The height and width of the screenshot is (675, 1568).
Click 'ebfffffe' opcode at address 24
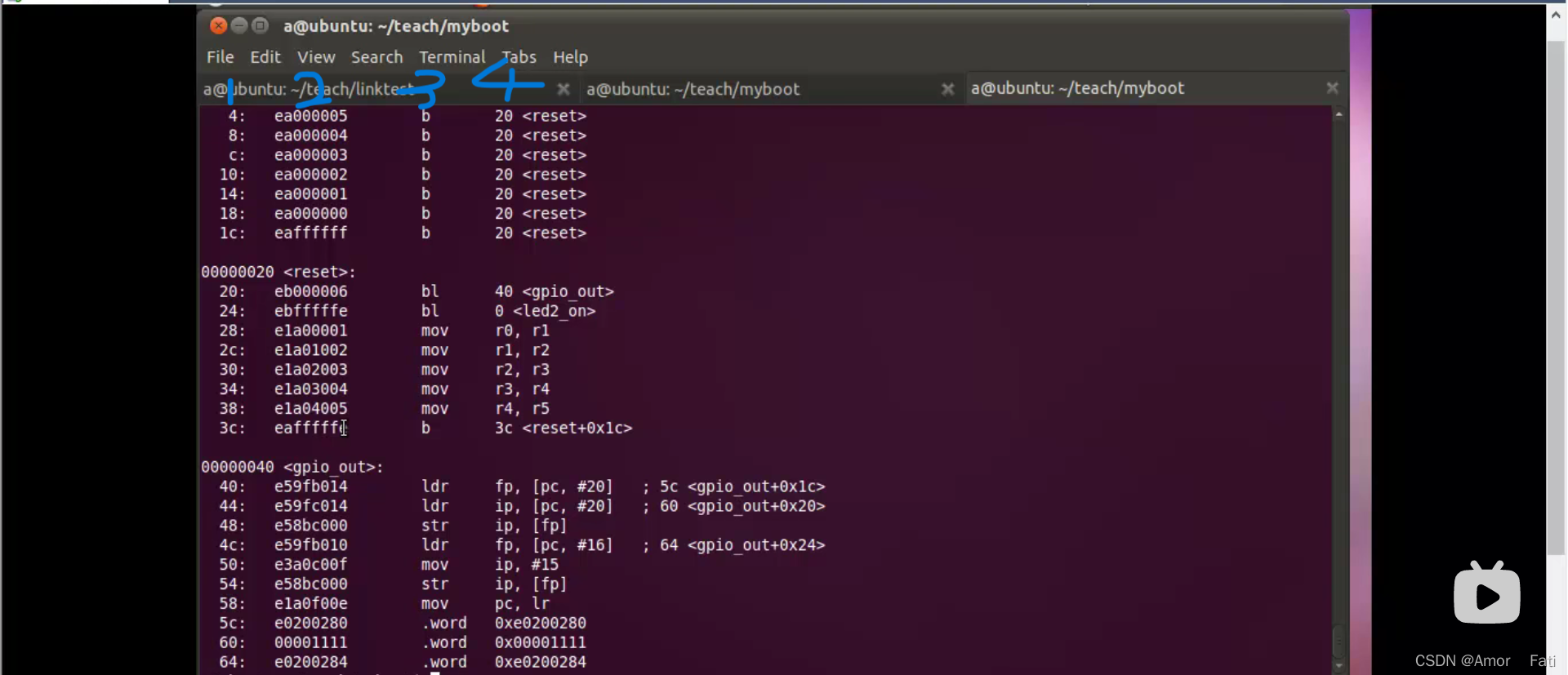(310, 311)
